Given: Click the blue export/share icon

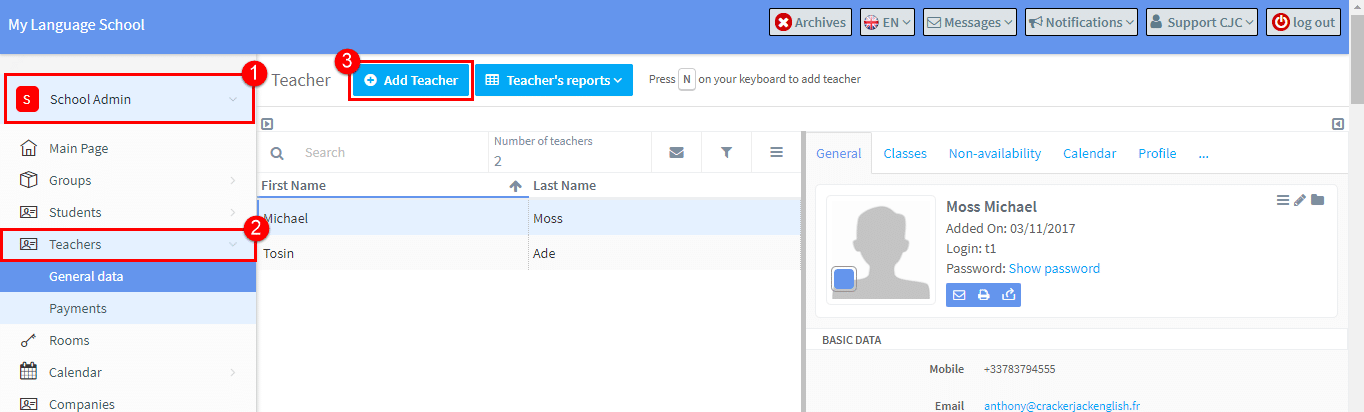Looking at the screenshot, I should pyautogui.click(x=1009, y=295).
